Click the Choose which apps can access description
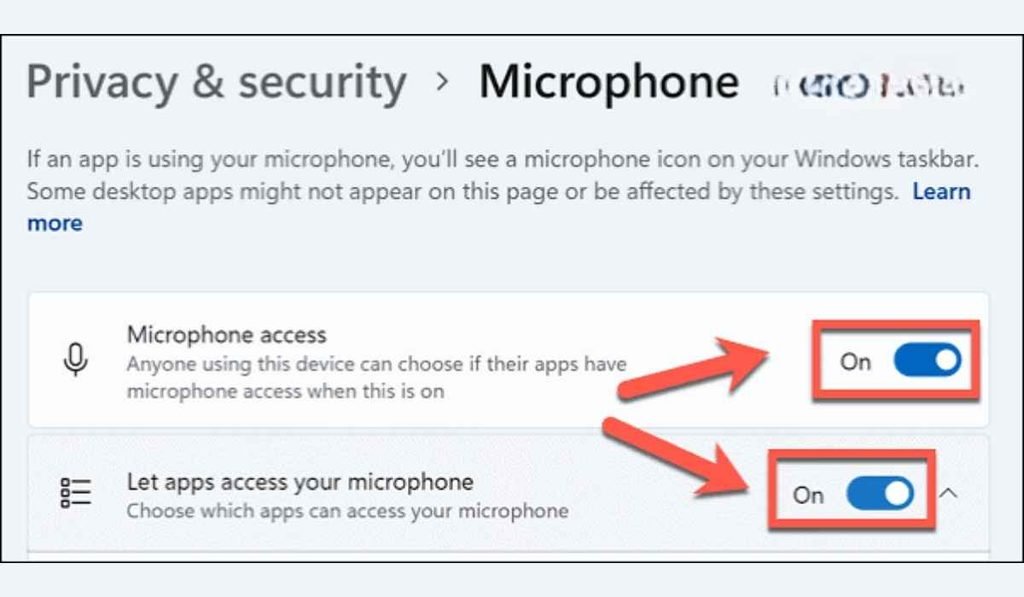 point(347,511)
